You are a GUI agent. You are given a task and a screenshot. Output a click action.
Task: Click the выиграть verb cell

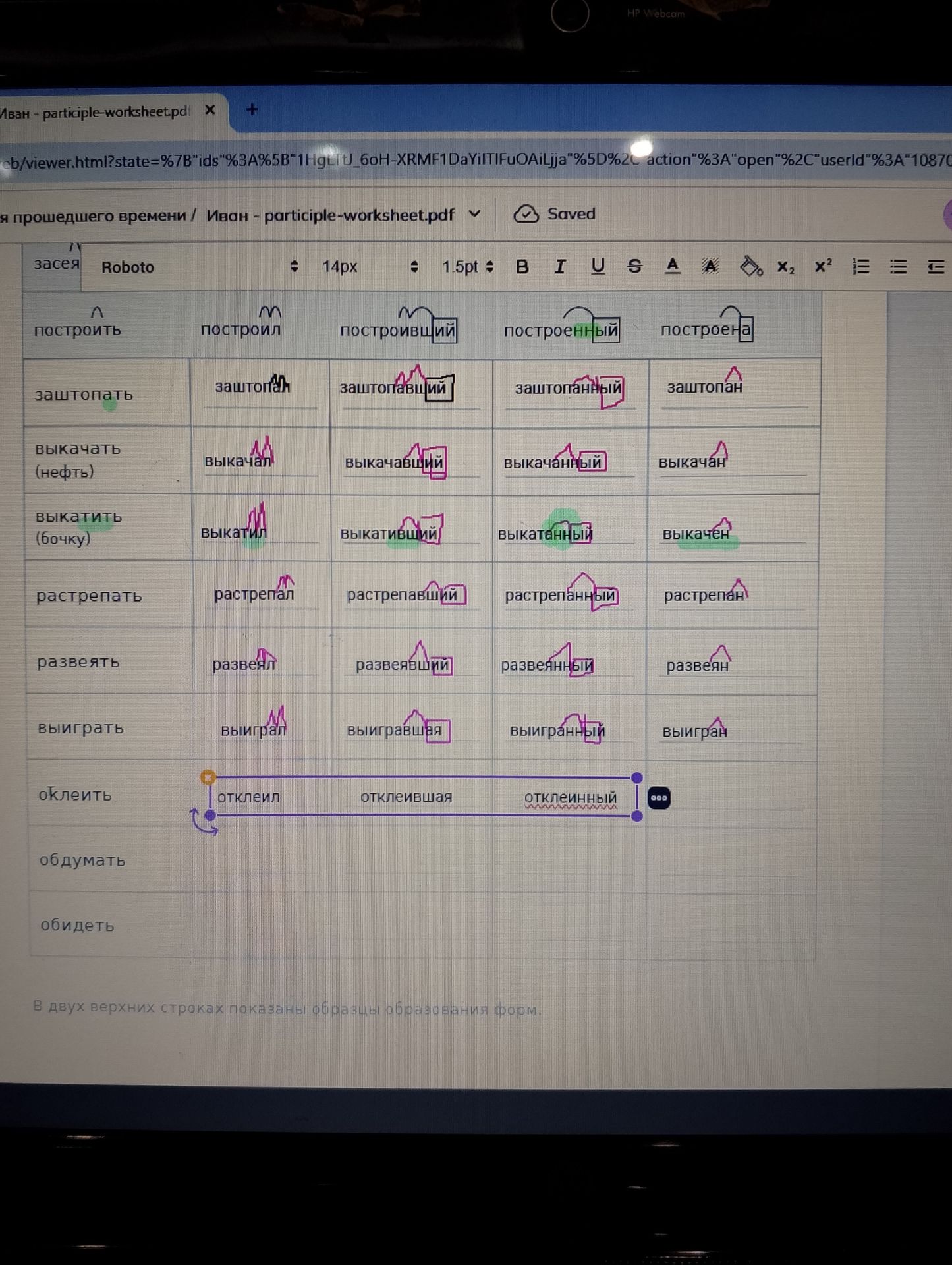click(x=80, y=728)
